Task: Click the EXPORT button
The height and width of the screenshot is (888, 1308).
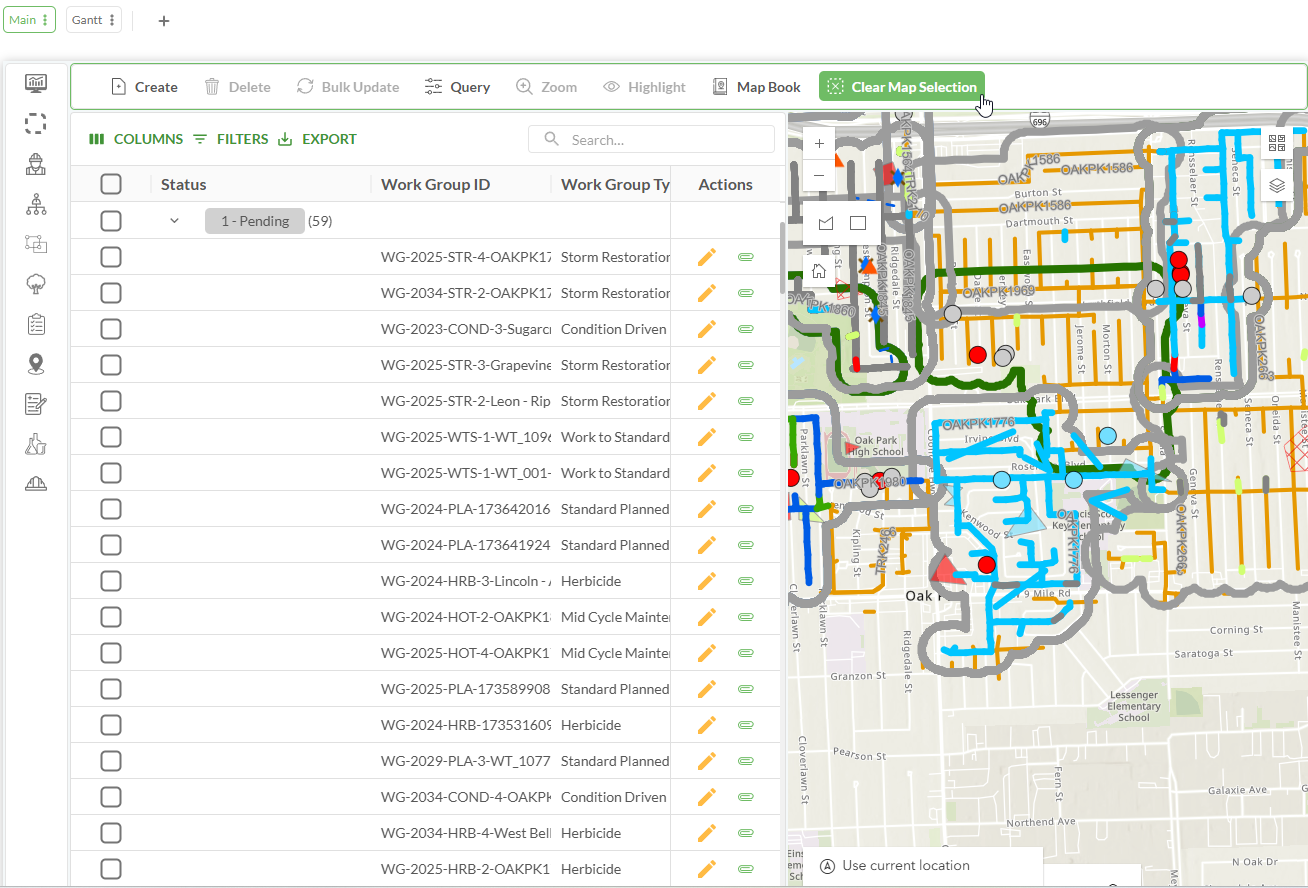Action: [x=317, y=139]
